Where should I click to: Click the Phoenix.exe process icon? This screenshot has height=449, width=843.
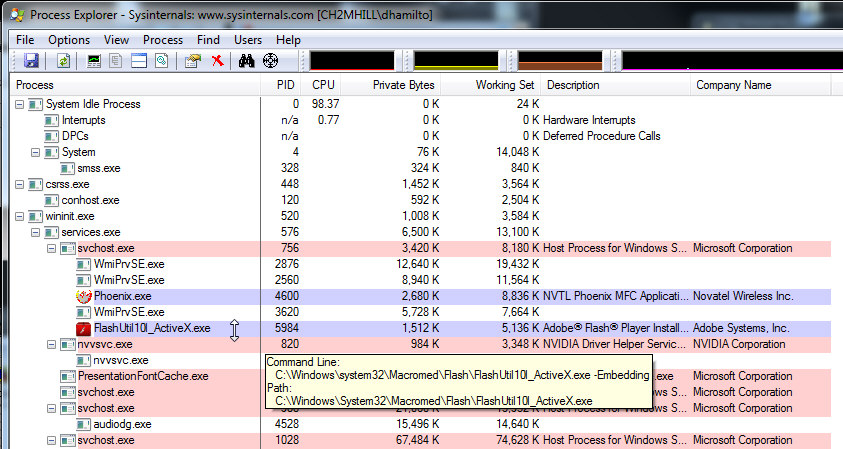point(84,296)
